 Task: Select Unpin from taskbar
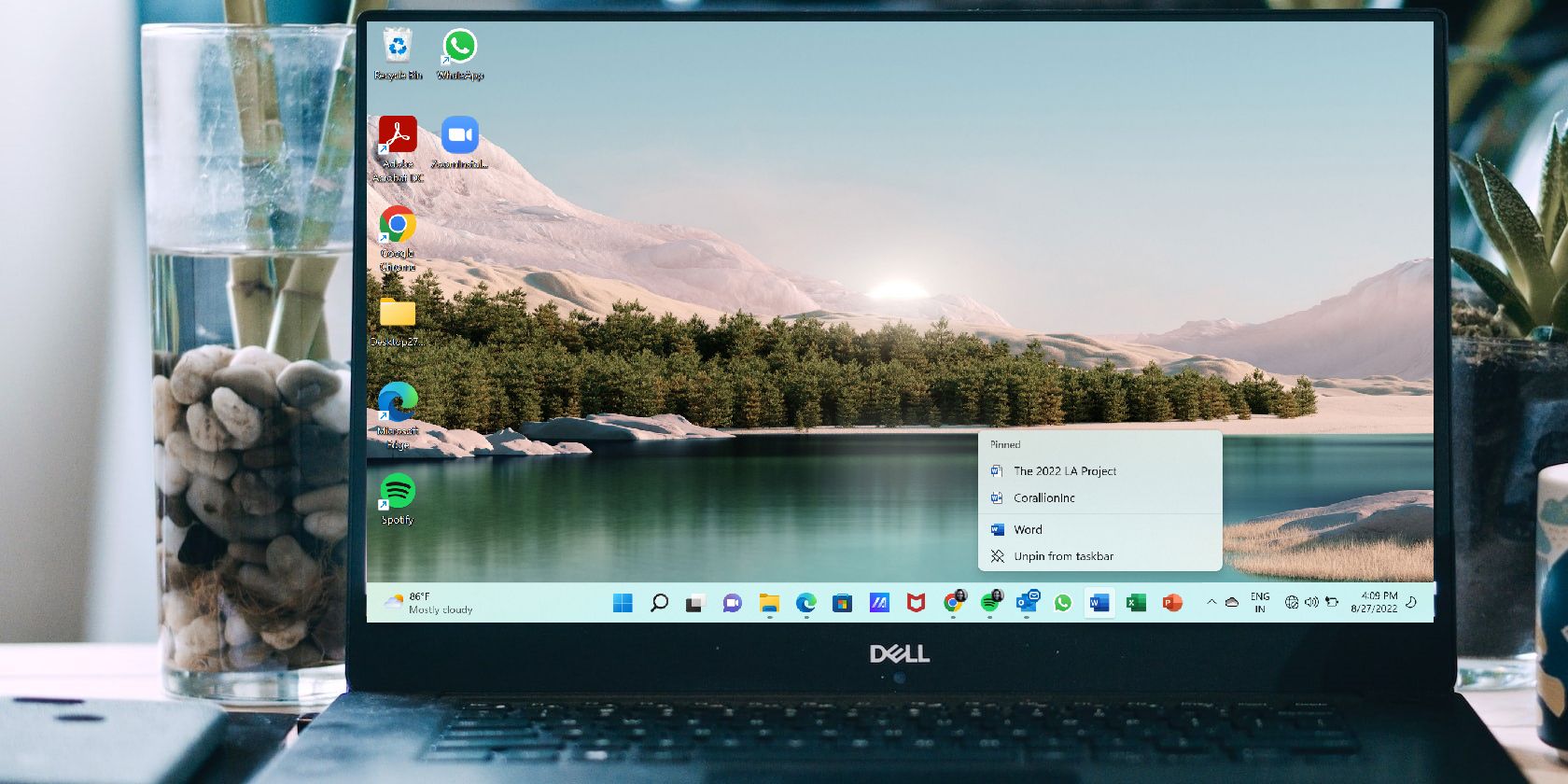click(x=1099, y=556)
